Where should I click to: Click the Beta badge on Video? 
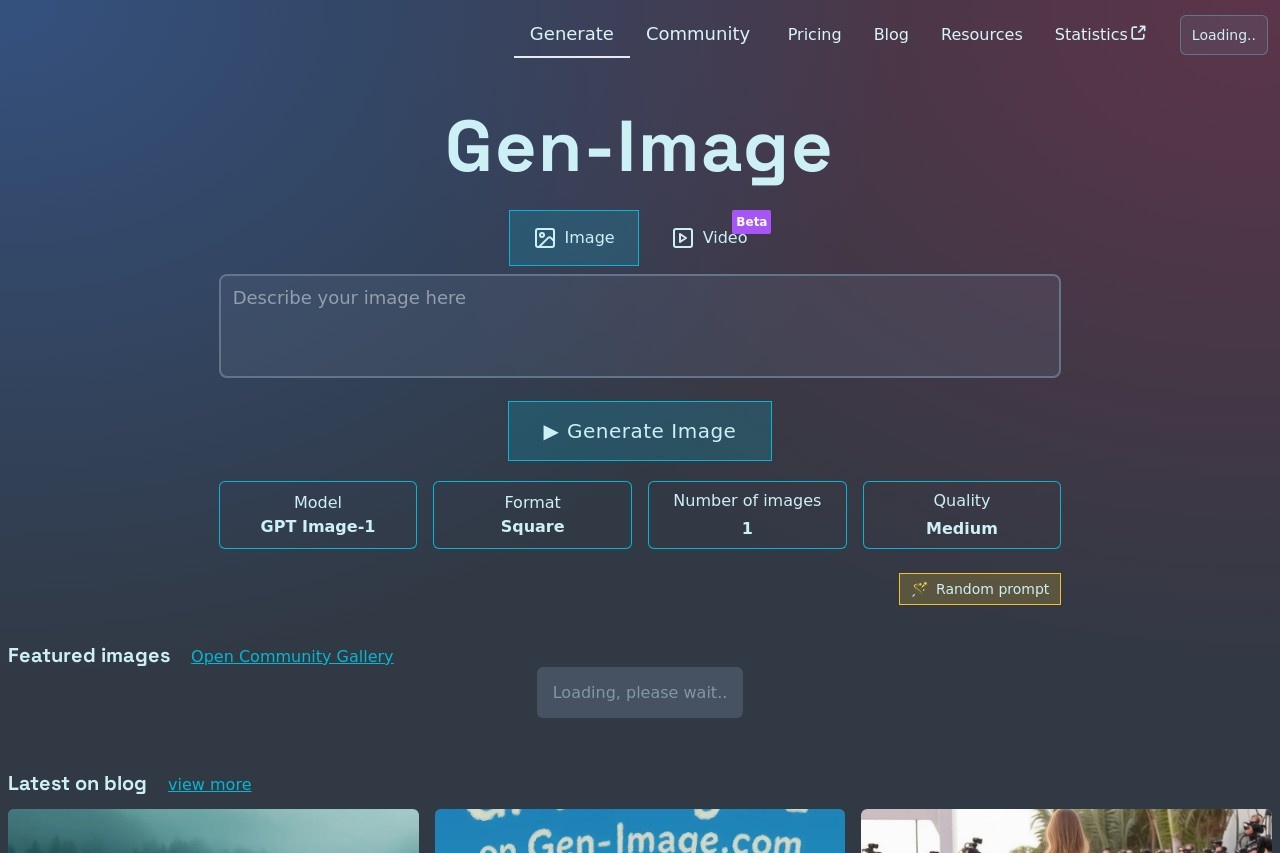(x=751, y=222)
